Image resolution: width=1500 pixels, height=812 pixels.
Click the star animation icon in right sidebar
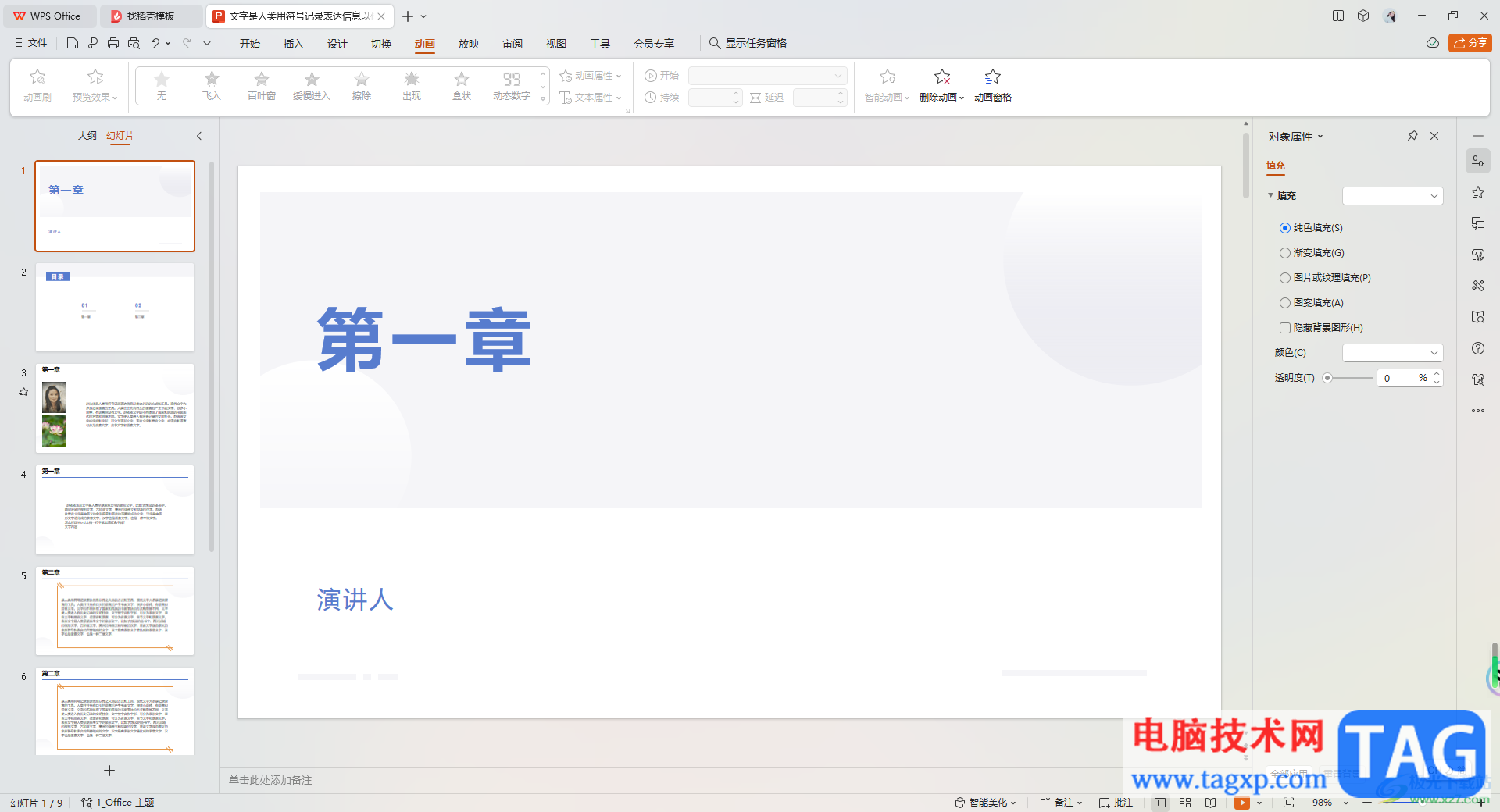tap(1477, 192)
